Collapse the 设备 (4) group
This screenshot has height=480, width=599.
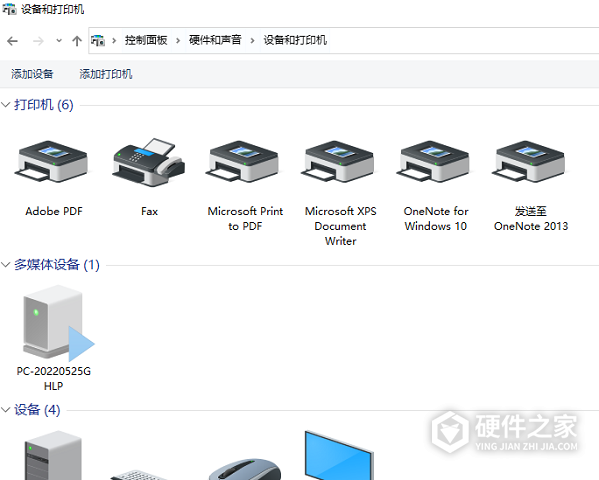[5, 410]
